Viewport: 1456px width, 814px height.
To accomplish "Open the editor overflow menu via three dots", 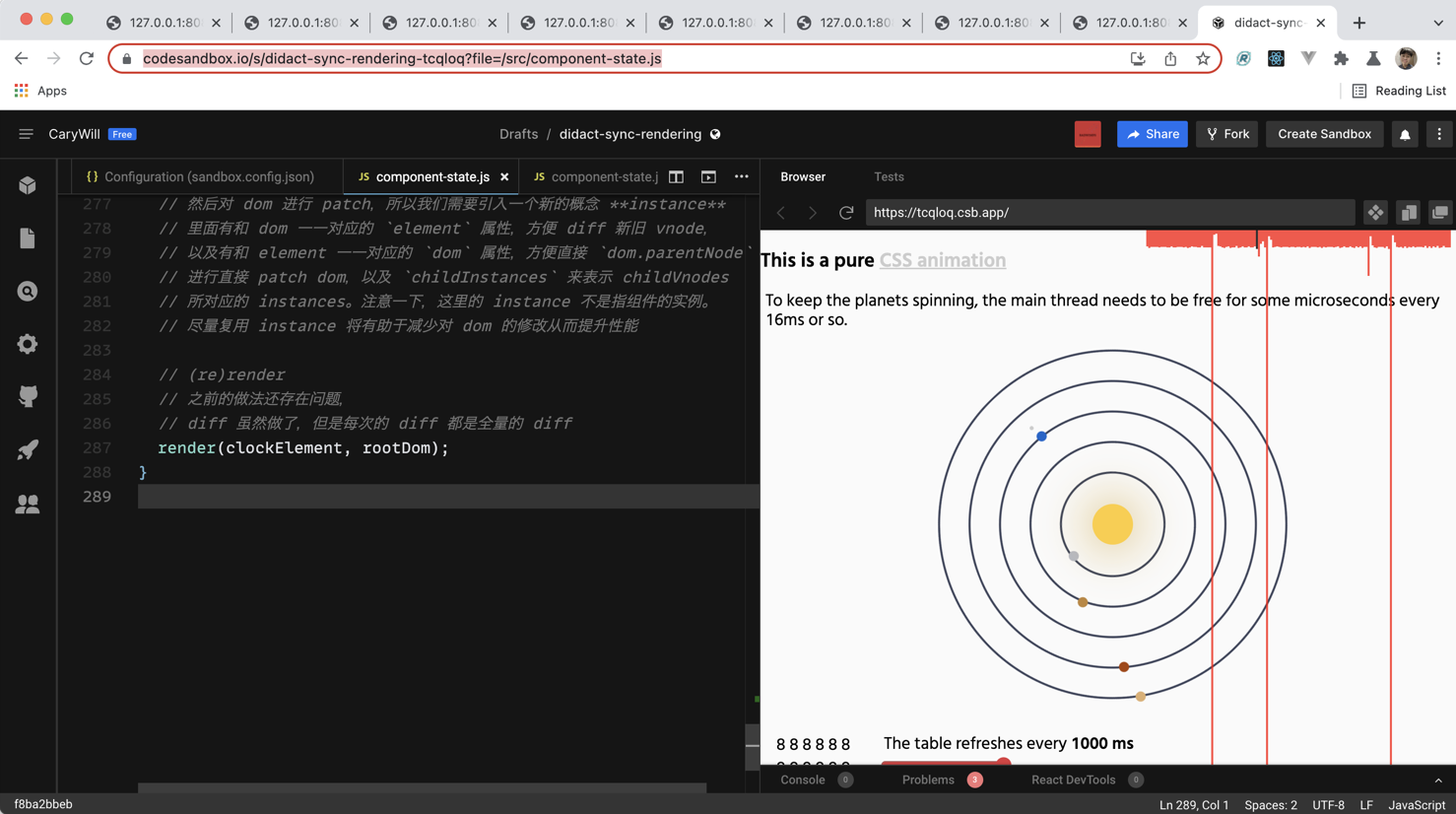I will [x=741, y=176].
